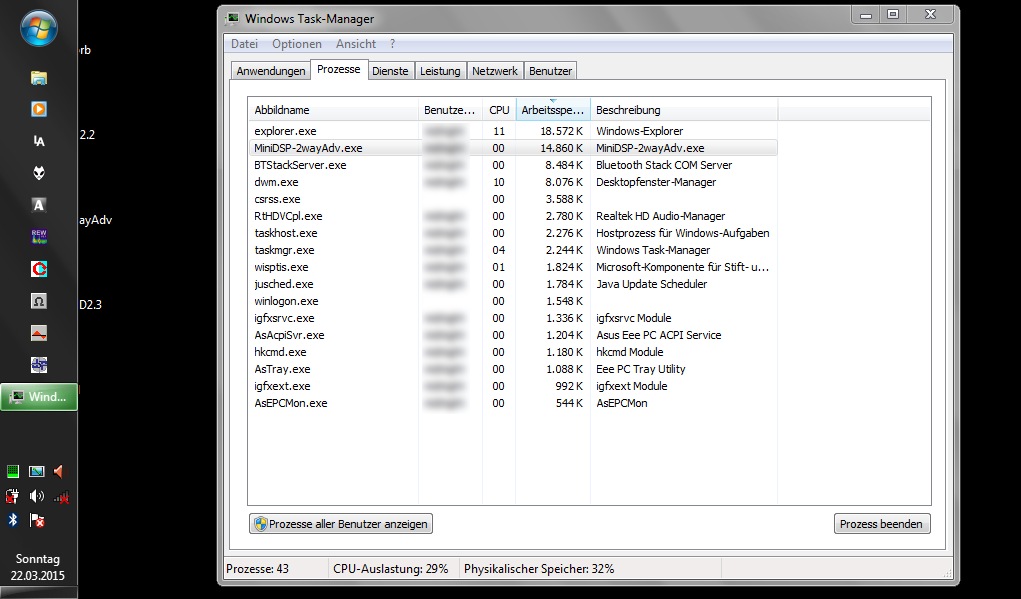
Task: Select the explorer.exe process name
Action: point(285,131)
